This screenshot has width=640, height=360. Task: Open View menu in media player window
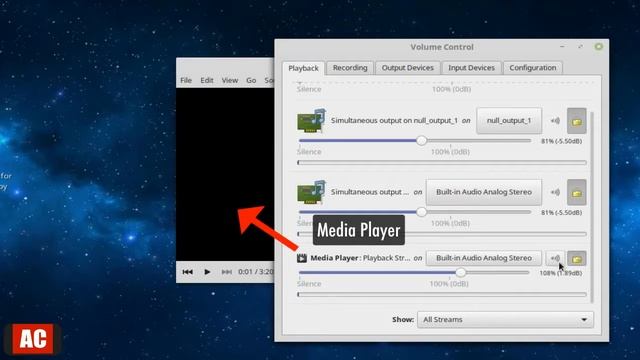tap(229, 80)
